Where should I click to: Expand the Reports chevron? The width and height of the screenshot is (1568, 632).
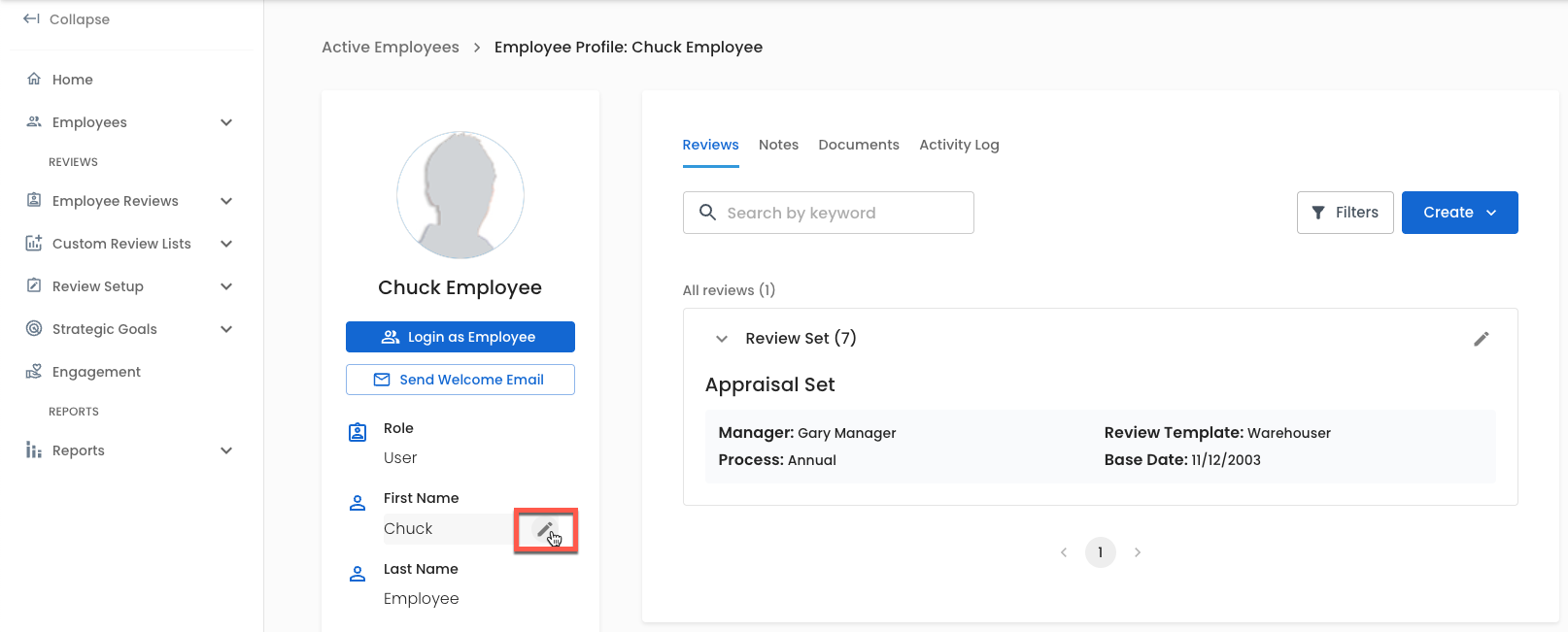pyautogui.click(x=226, y=450)
